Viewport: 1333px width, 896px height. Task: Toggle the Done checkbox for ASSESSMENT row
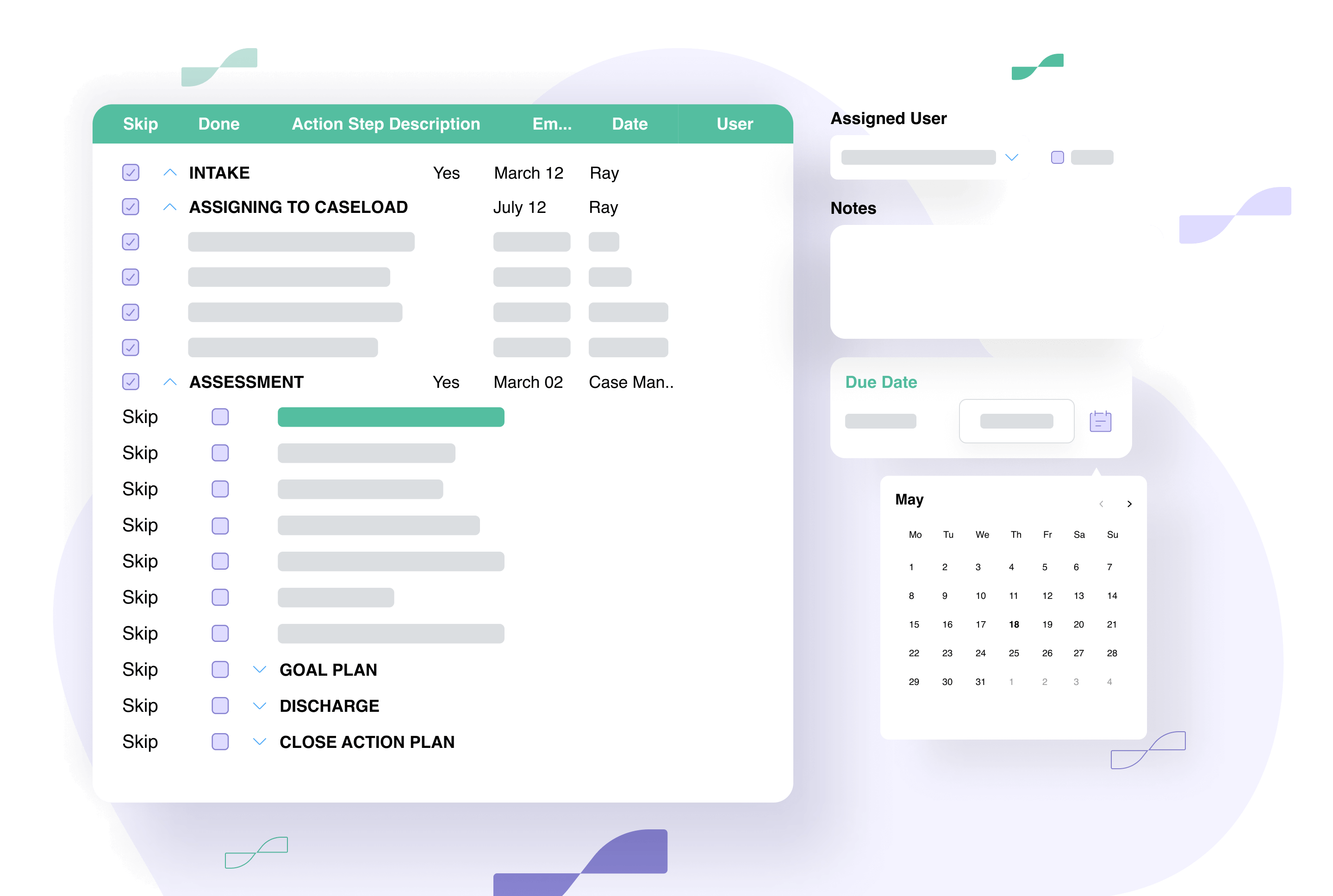point(130,382)
